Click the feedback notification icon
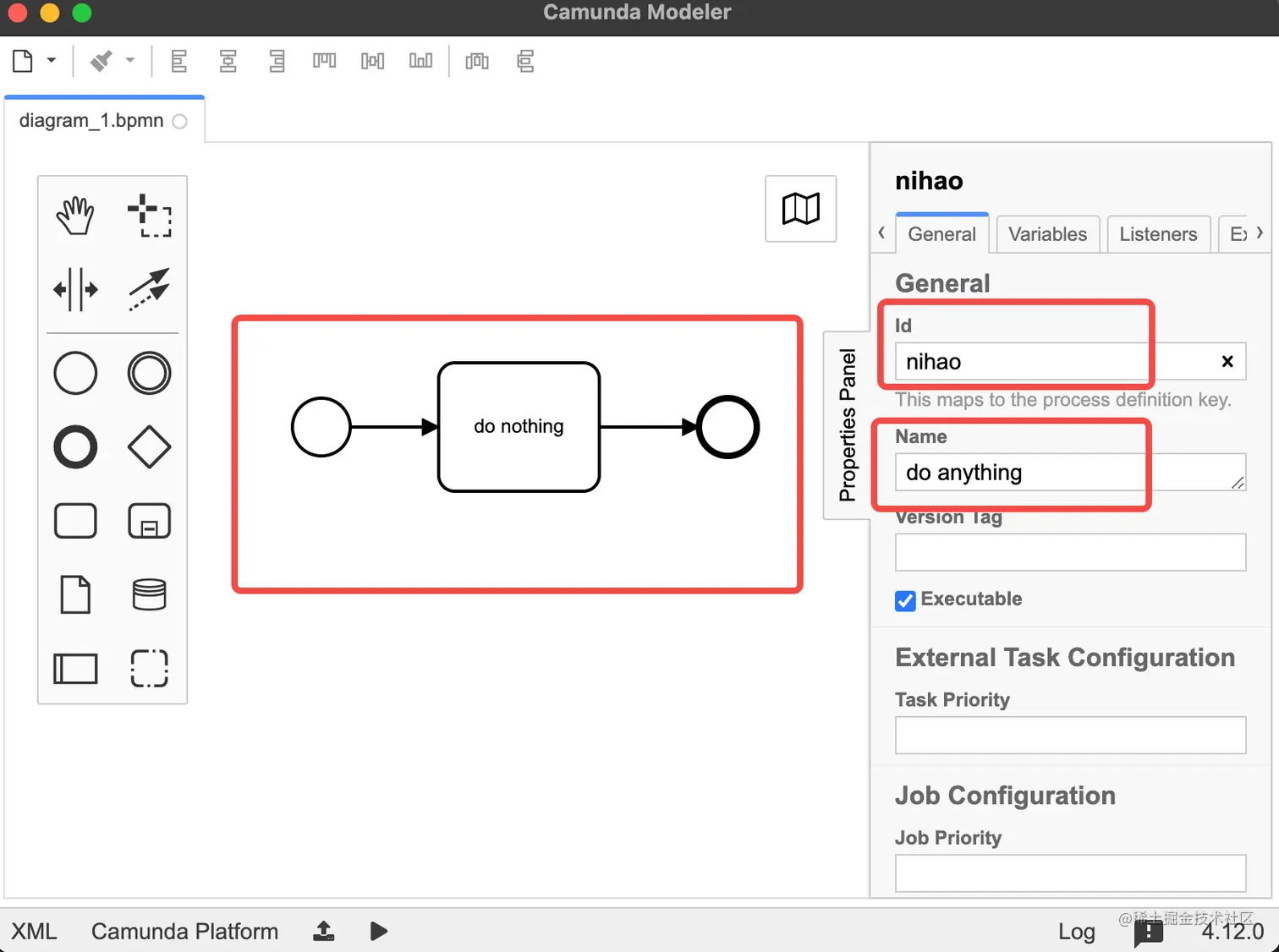Image resolution: width=1279 pixels, height=952 pixels. (x=1149, y=933)
